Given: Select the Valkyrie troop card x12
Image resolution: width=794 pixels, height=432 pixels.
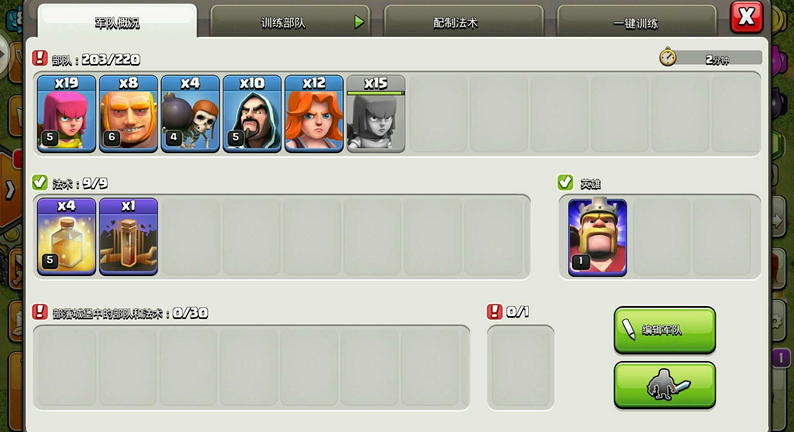Looking at the screenshot, I should point(314,113).
